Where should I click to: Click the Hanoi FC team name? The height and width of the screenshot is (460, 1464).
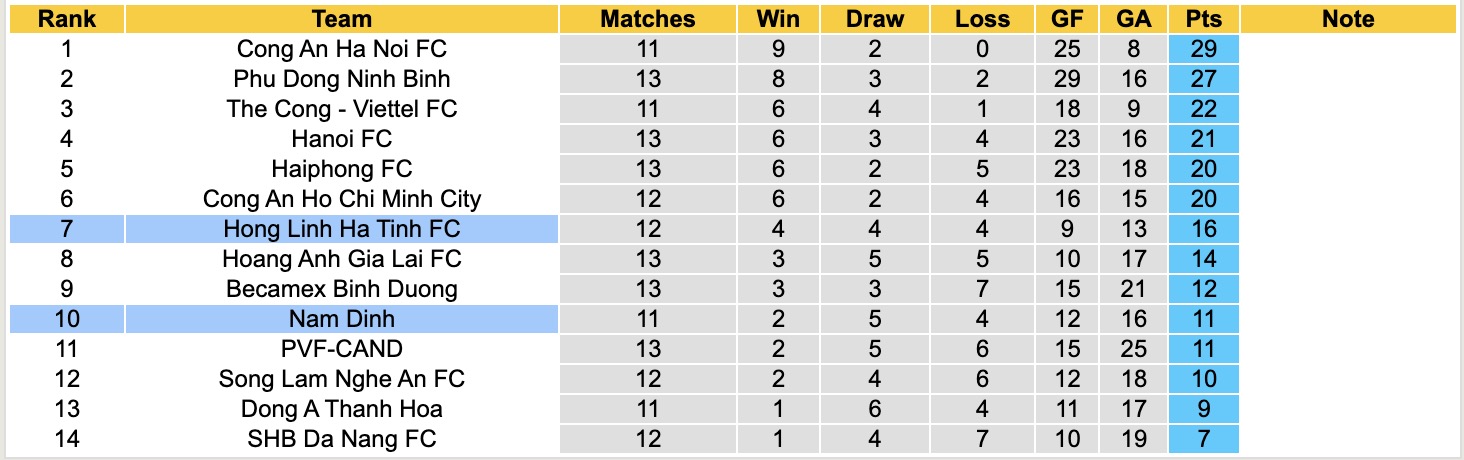[342, 139]
